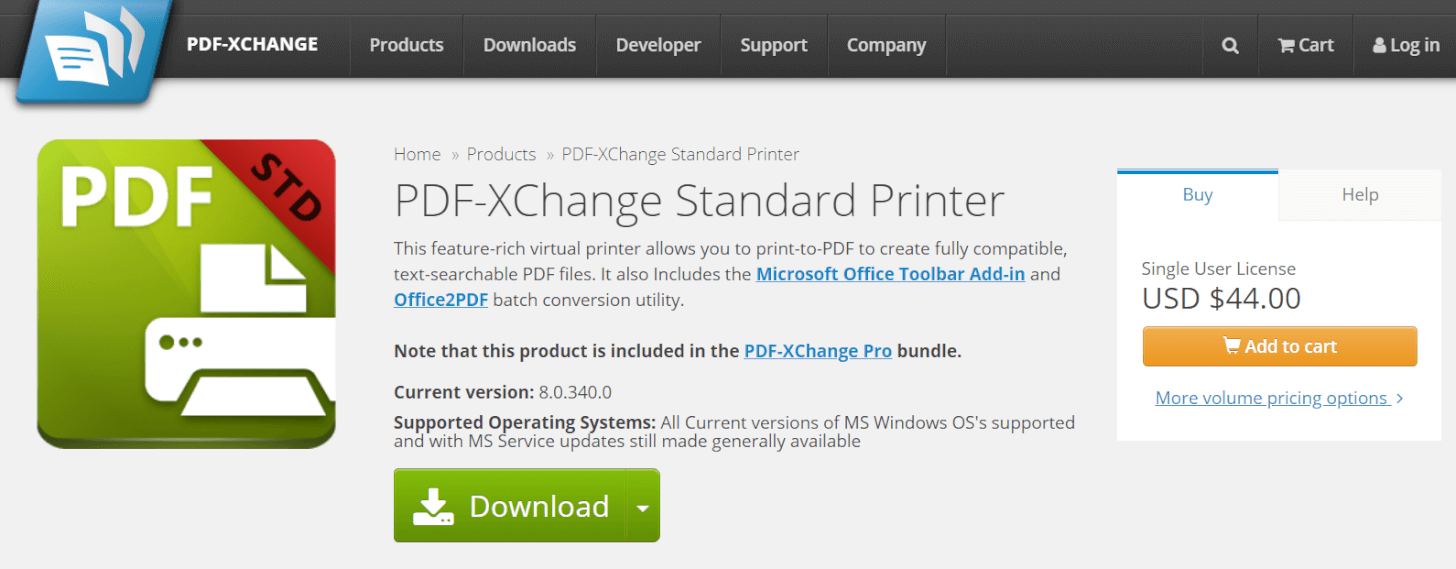Follow the Microsoft Office Toolbar Add-in link
Image resolution: width=1456 pixels, height=569 pixels.
pos(890,273)
